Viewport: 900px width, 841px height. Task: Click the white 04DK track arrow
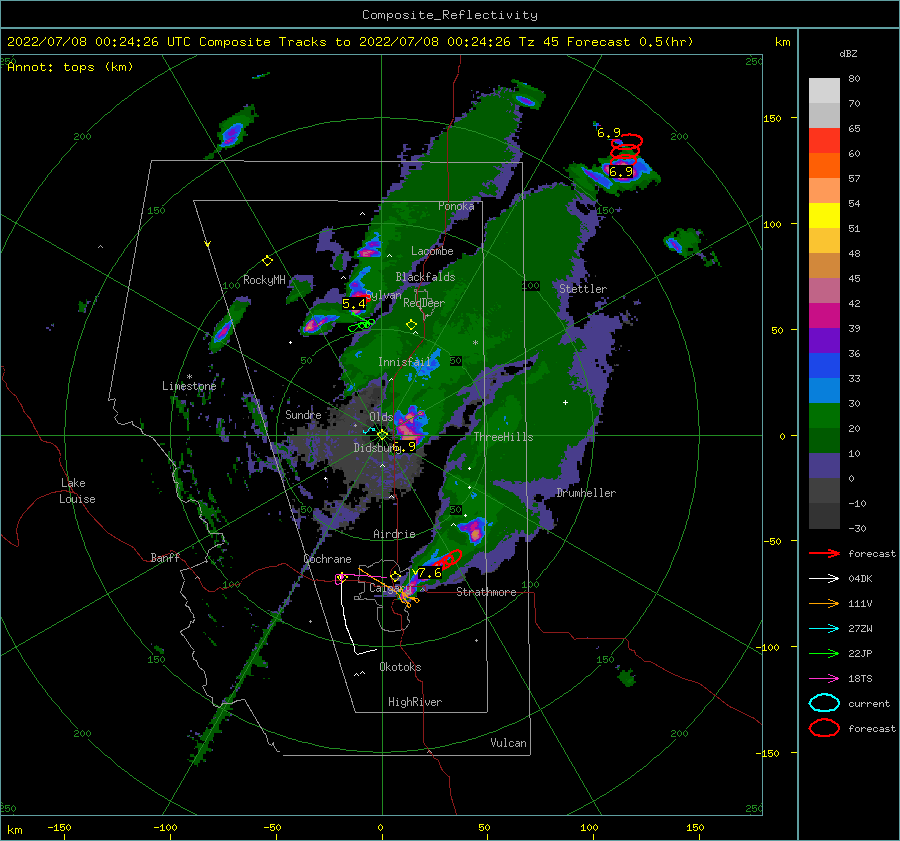[x=824, y=579]
